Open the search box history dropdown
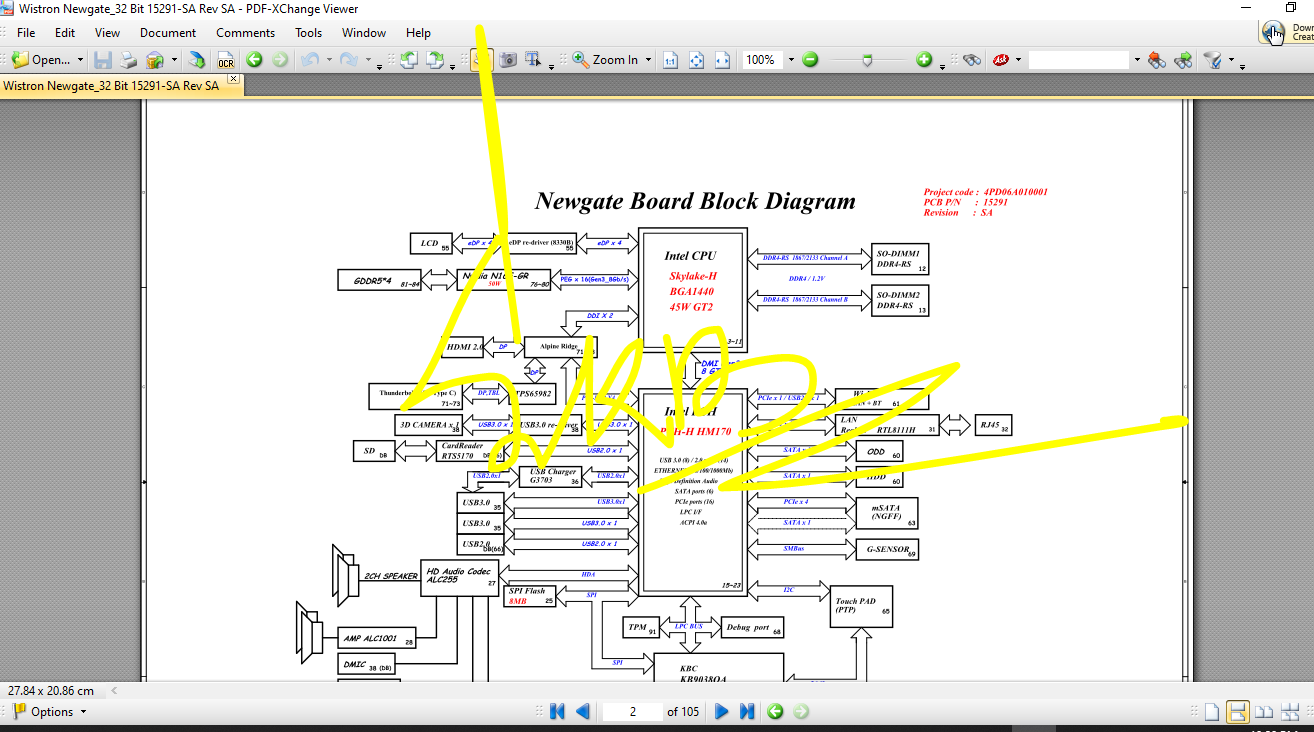Image resolution: width=1314 pixels, height=732 pixels. [1136, 60]
